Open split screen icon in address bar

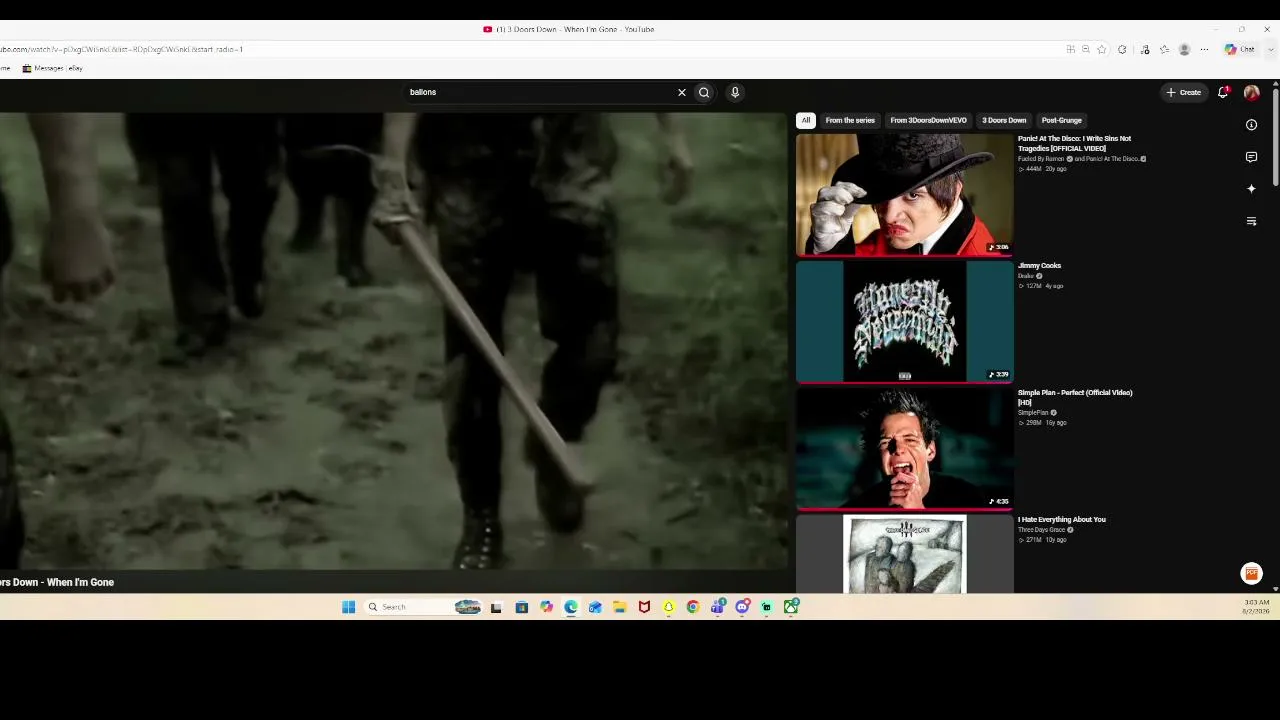point(1070,49)
